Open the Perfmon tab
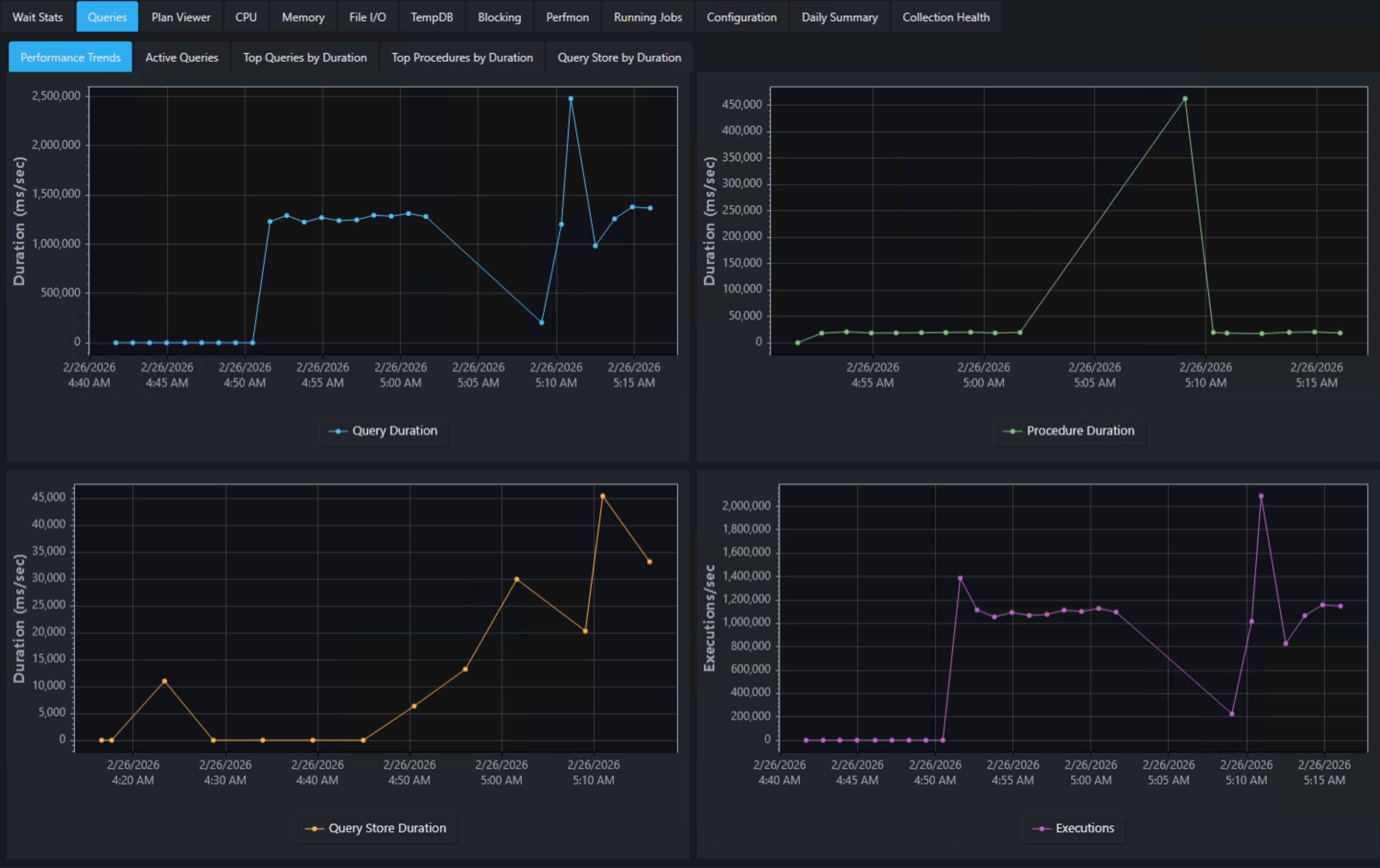This screenshot has height=868, width=1380. (567, 17)
